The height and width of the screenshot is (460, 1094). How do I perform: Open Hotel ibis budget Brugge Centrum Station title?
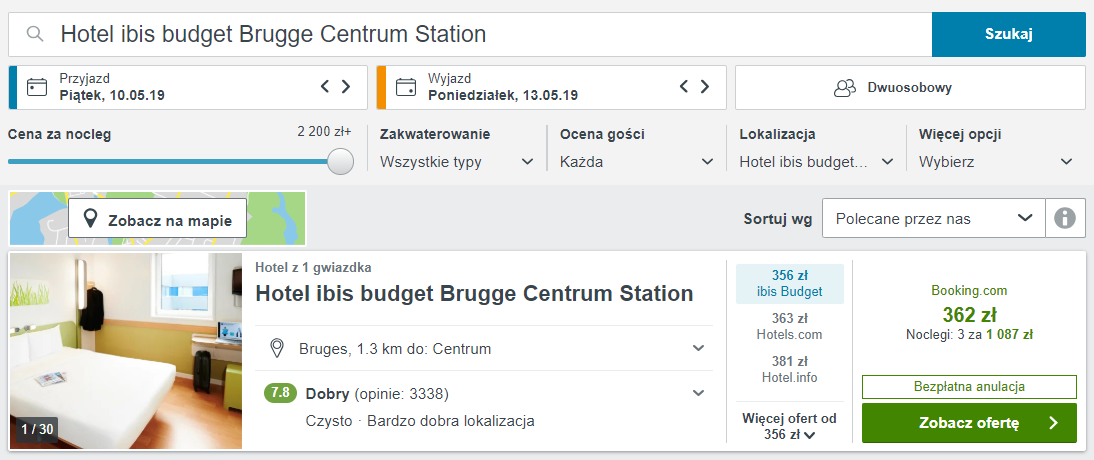coord(474,293)
